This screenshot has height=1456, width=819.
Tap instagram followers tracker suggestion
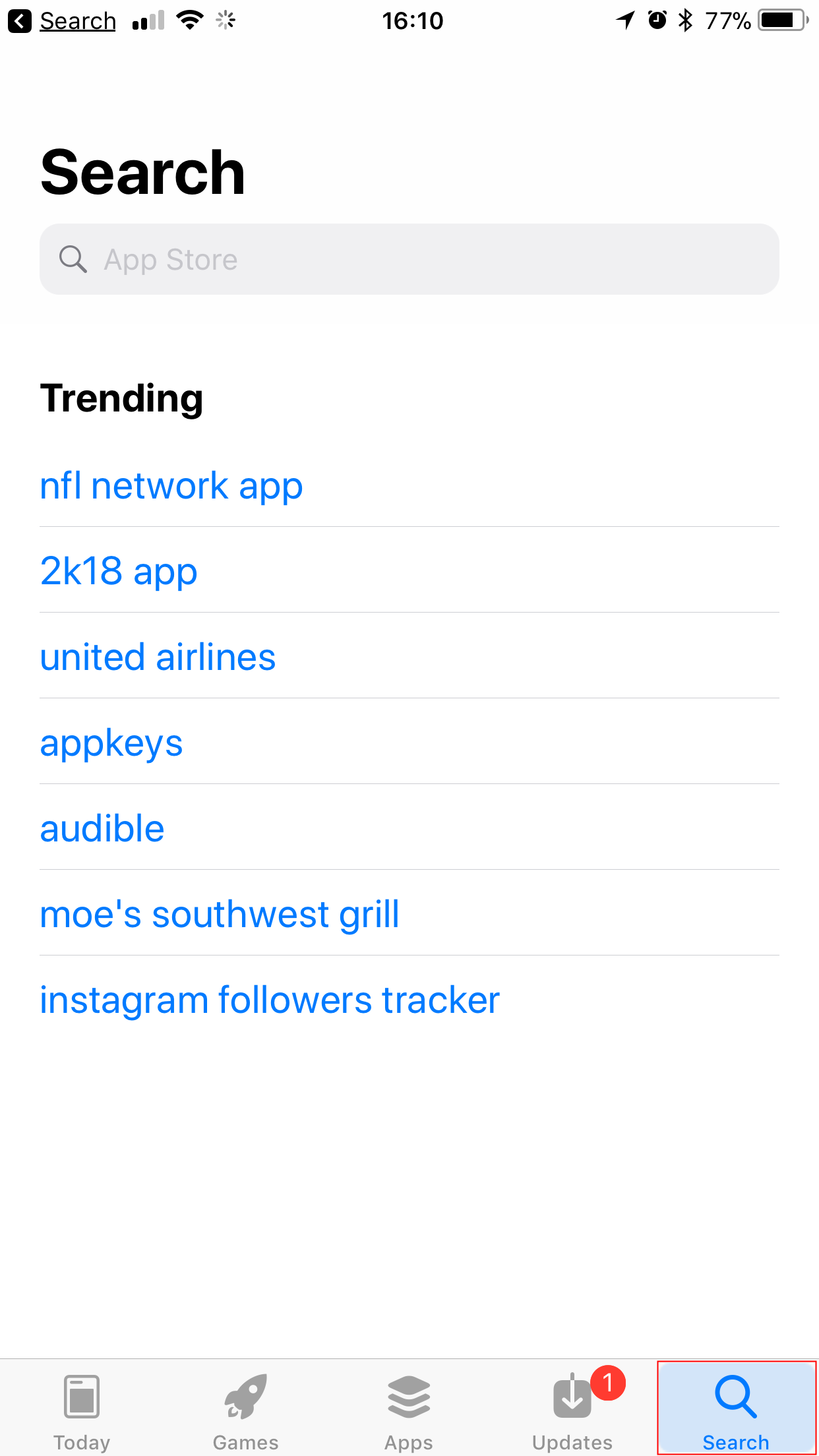pyautogui.click(x=270, y=1000)
